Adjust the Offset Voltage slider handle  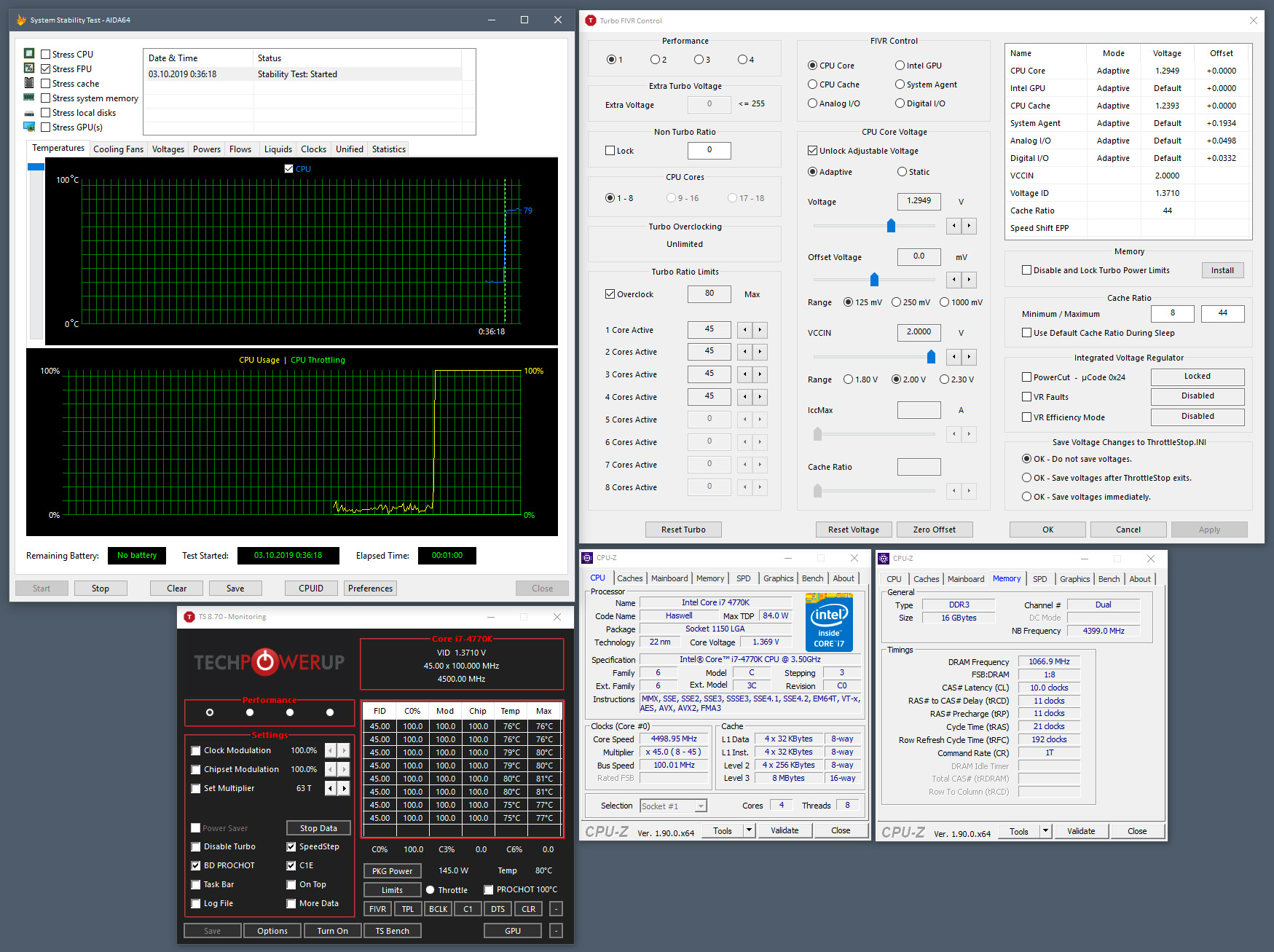click(x=874, y=280)
